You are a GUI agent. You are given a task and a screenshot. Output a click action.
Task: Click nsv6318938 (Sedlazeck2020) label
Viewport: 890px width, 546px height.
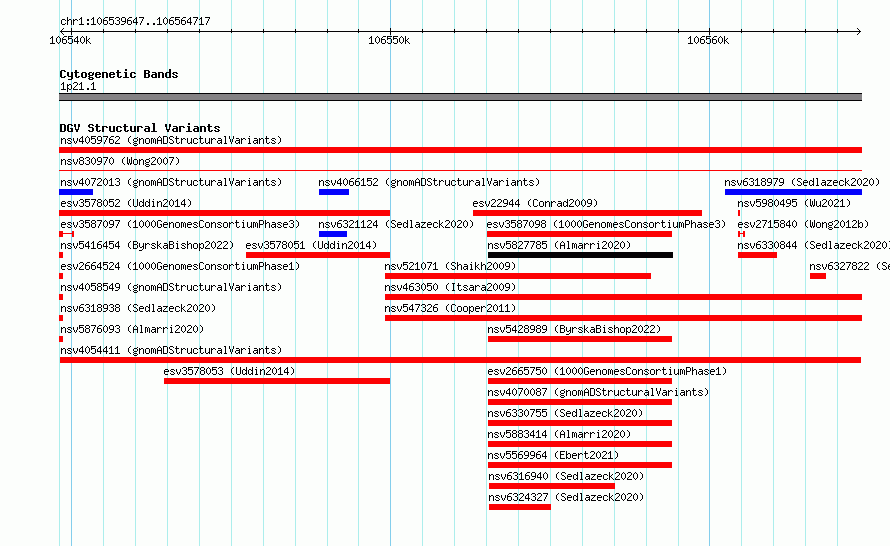(x=138, y=308)
